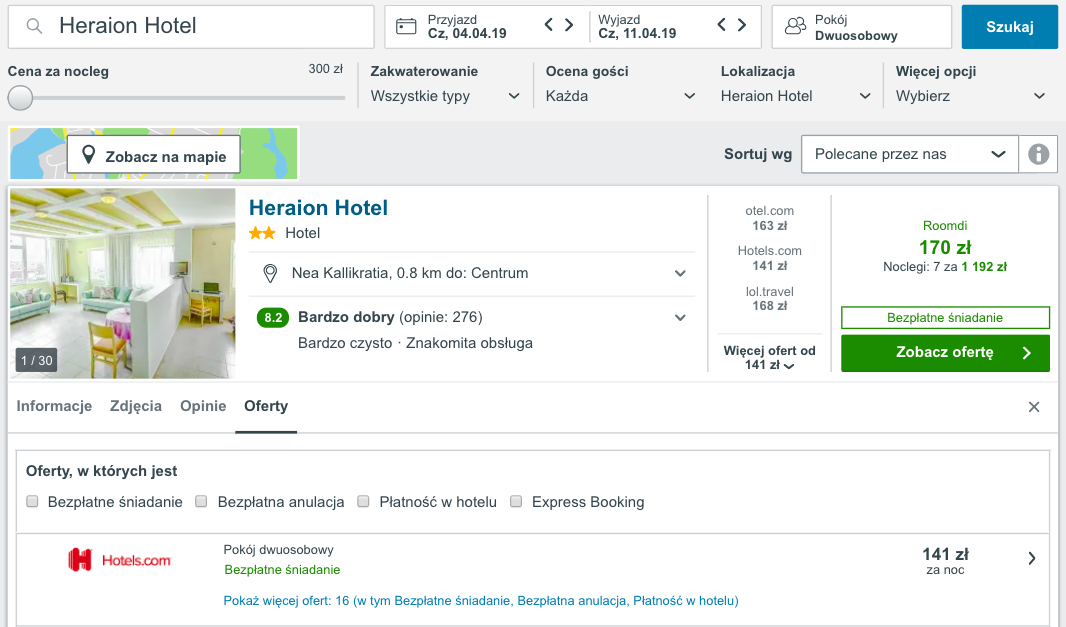Open the sort by dropdown
Viewport: 1066px width, 627px height.
coord(910,154)
